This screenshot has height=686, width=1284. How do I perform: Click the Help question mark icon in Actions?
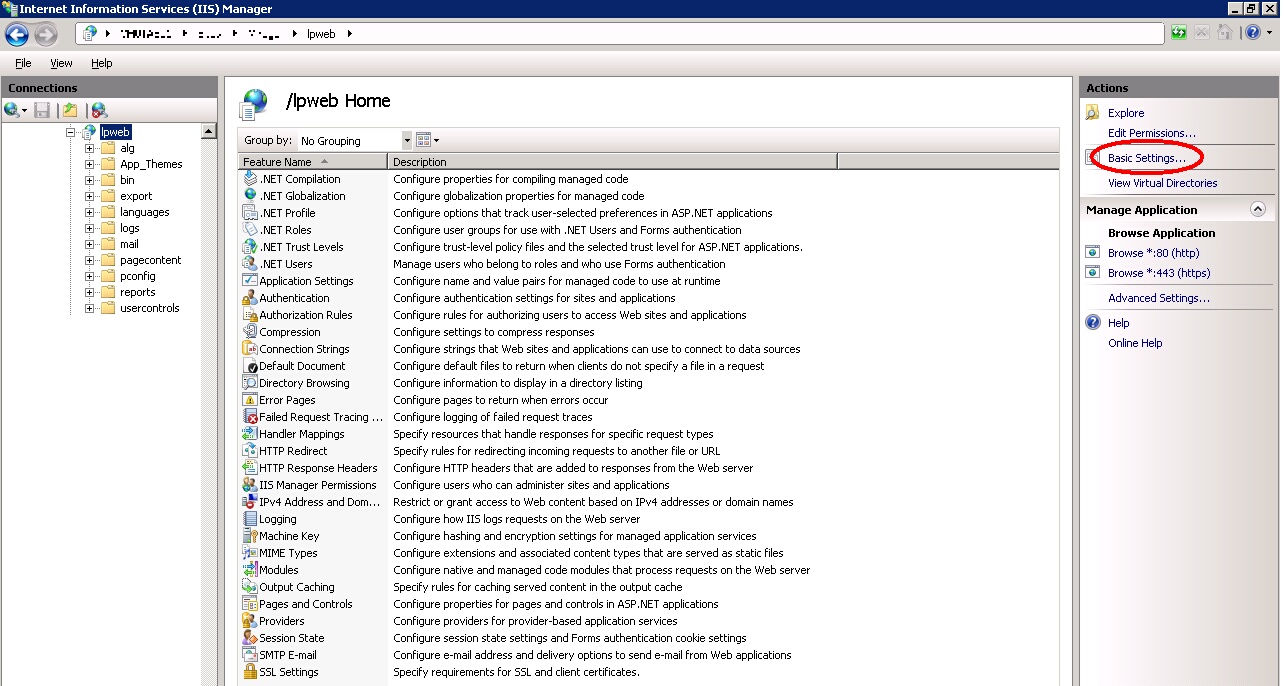(x=1093, y=323)
